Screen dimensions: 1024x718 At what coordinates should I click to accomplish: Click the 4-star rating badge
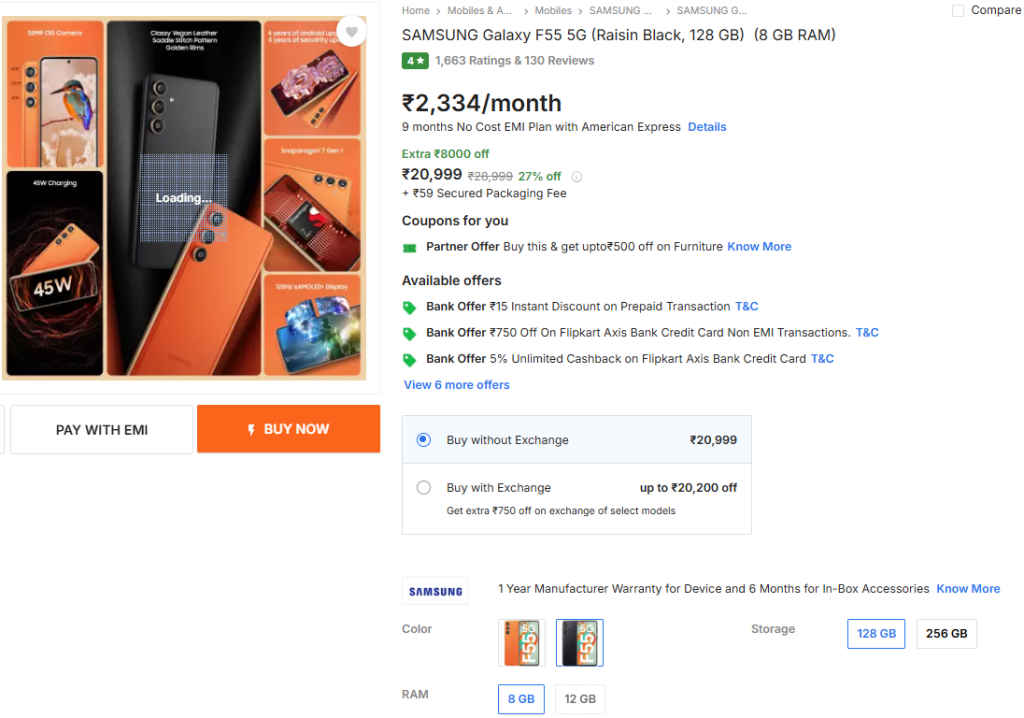coord(415,61)
